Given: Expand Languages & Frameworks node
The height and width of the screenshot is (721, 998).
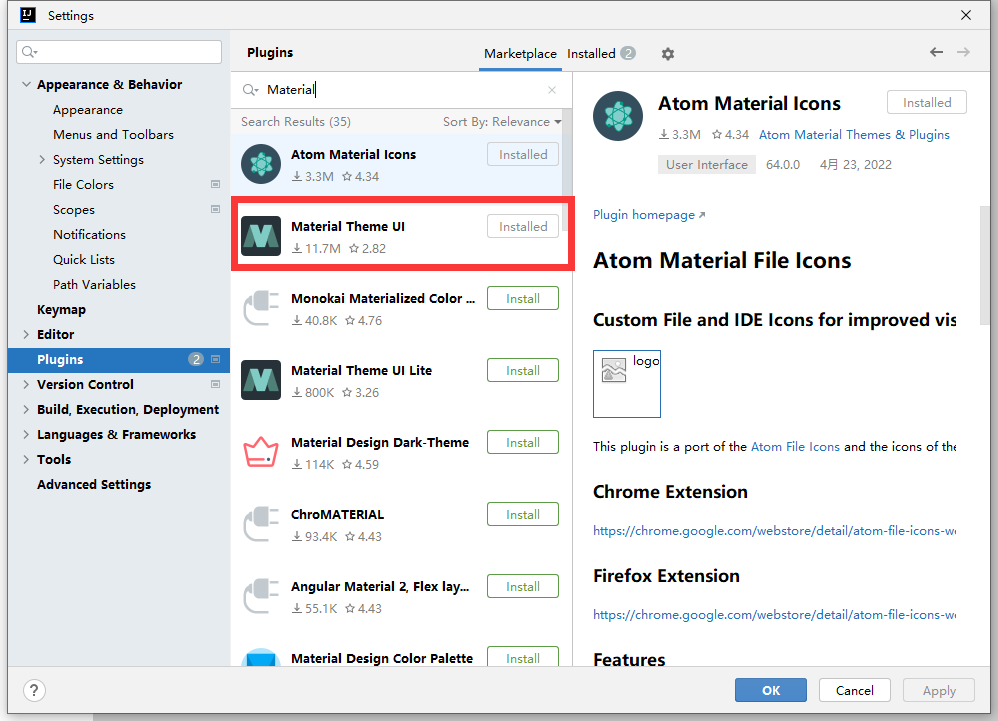Looking at the screenshot, I should tap(26, 435).
